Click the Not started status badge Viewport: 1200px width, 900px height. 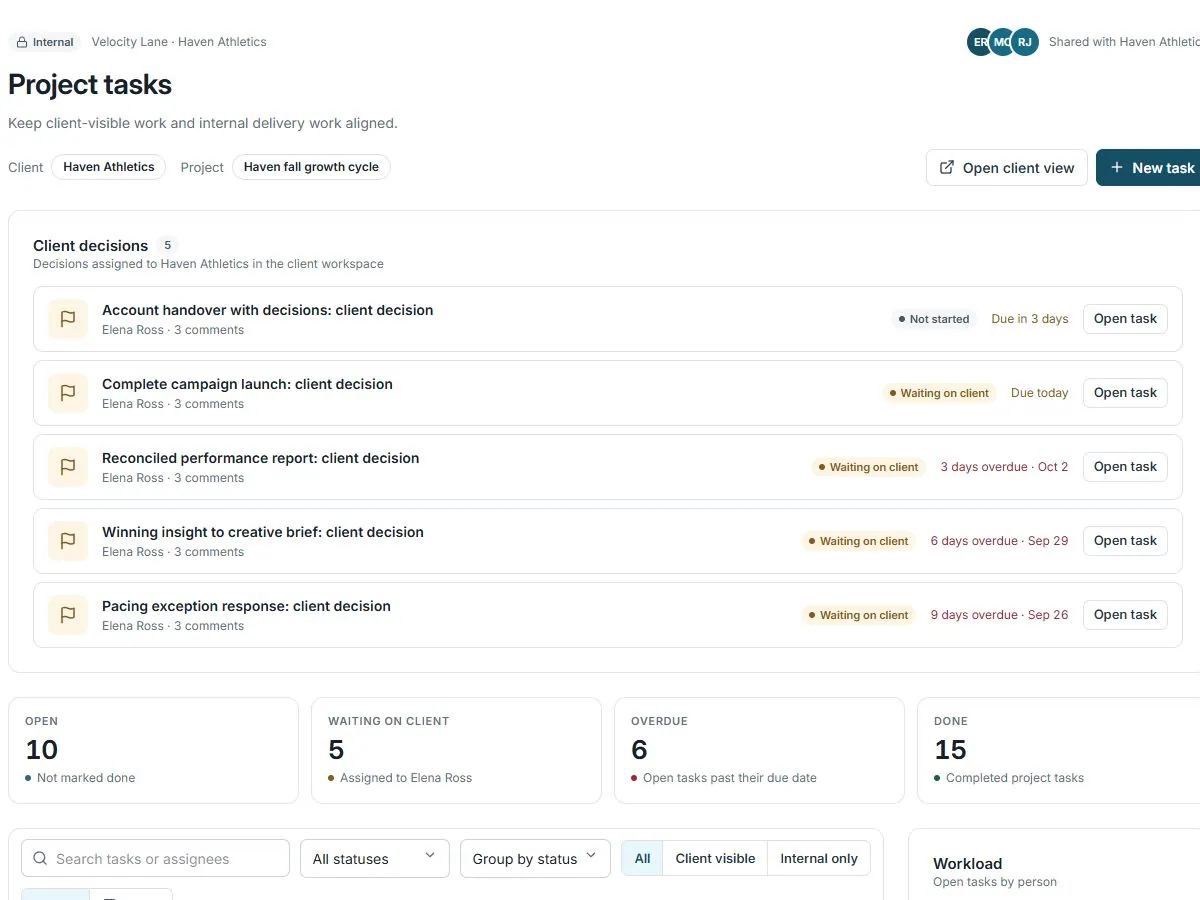point(934,319)
